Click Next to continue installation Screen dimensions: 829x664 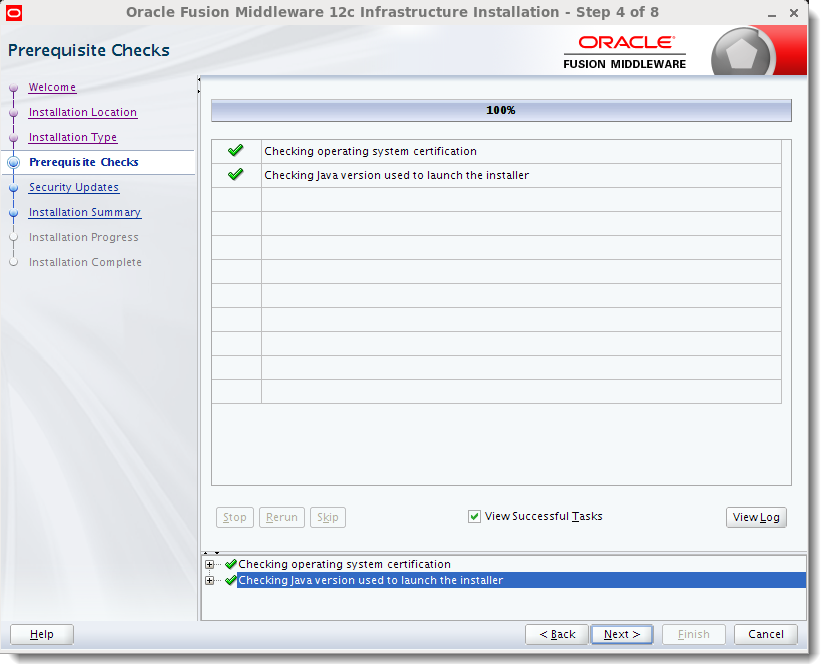[621, 634]
